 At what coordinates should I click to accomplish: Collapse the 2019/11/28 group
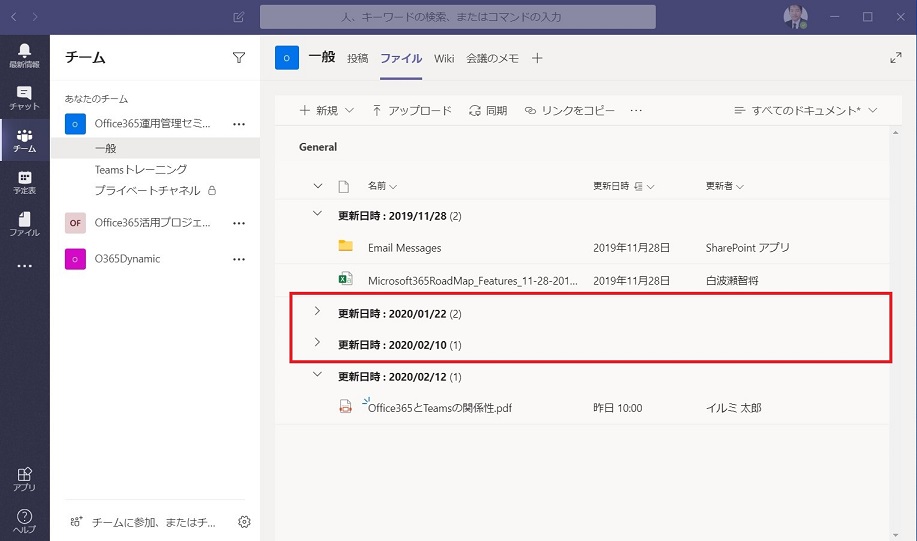pos(318,213)
